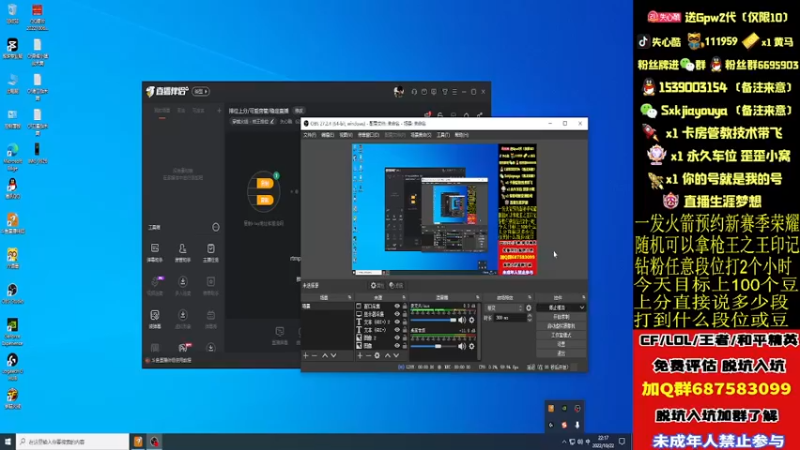Click the OBS preview canvas
This screenshot has height=450, width=800.
click(444, 210)
